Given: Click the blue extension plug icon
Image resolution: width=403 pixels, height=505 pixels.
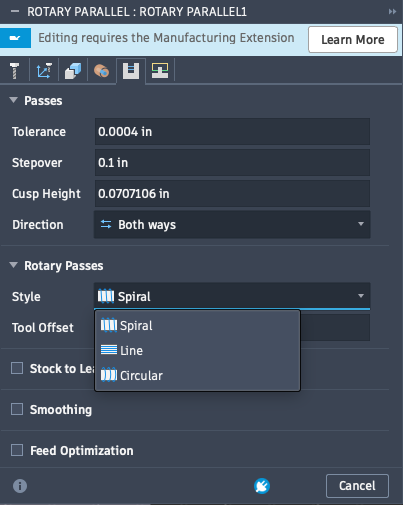Looking at the screenshot, I should [x=262, y=486].
